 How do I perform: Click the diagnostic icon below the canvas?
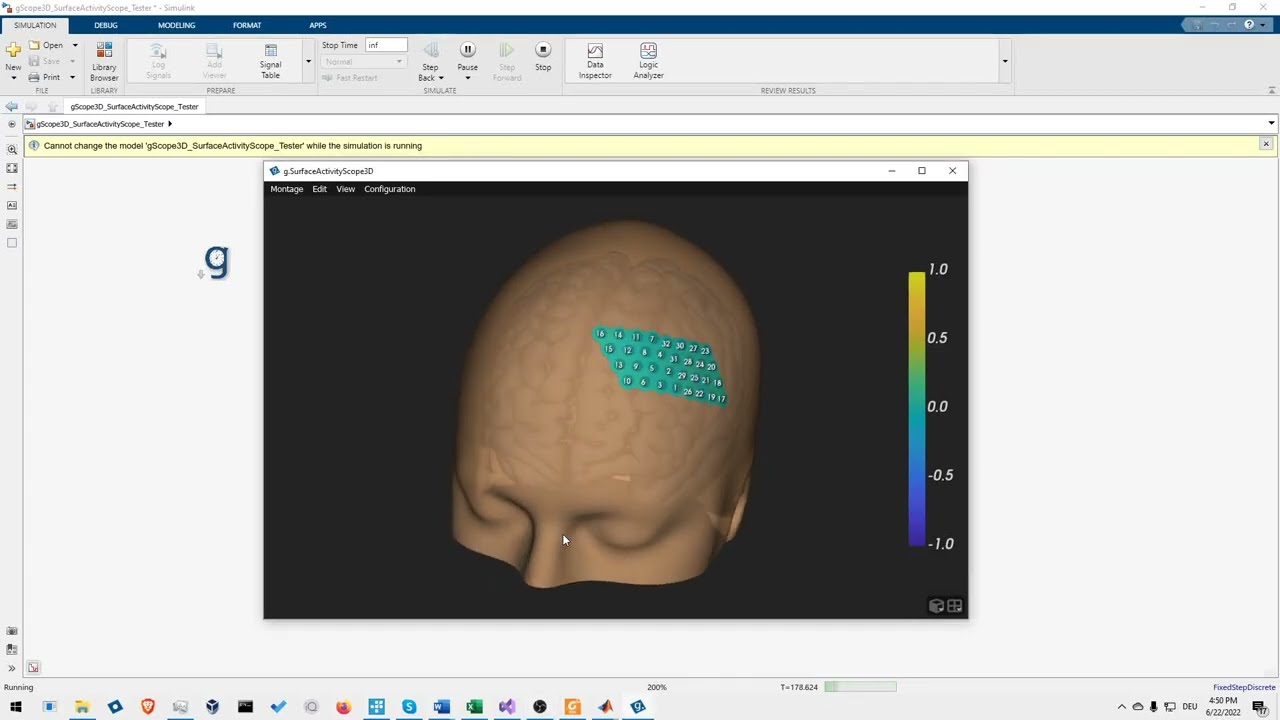(x=33, y=668)
